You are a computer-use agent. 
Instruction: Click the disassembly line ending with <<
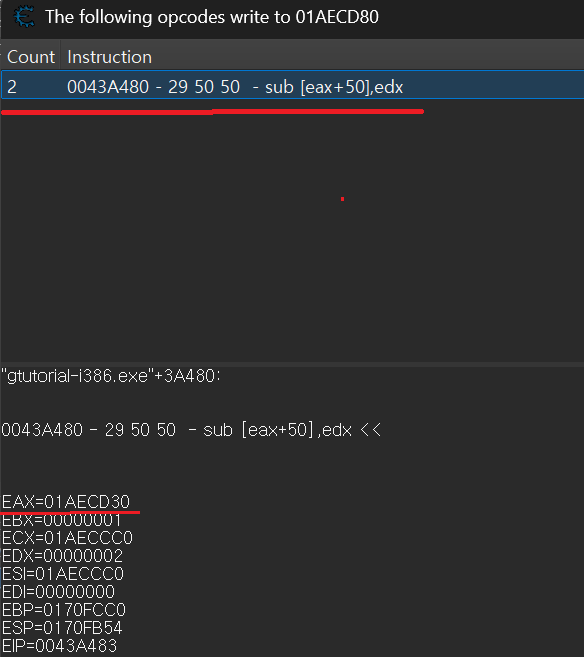click(191, 430)
